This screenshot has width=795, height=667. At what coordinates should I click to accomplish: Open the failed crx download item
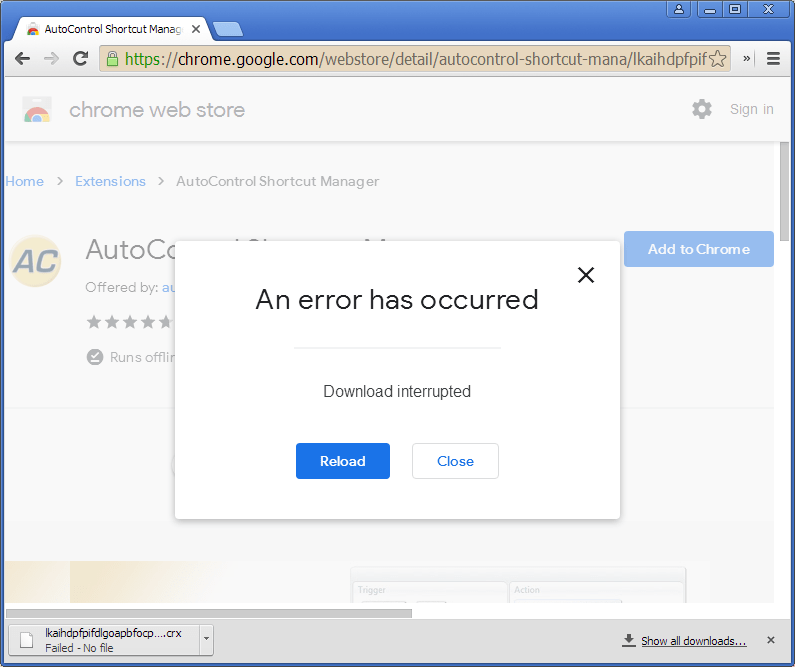tap(104, 640)
